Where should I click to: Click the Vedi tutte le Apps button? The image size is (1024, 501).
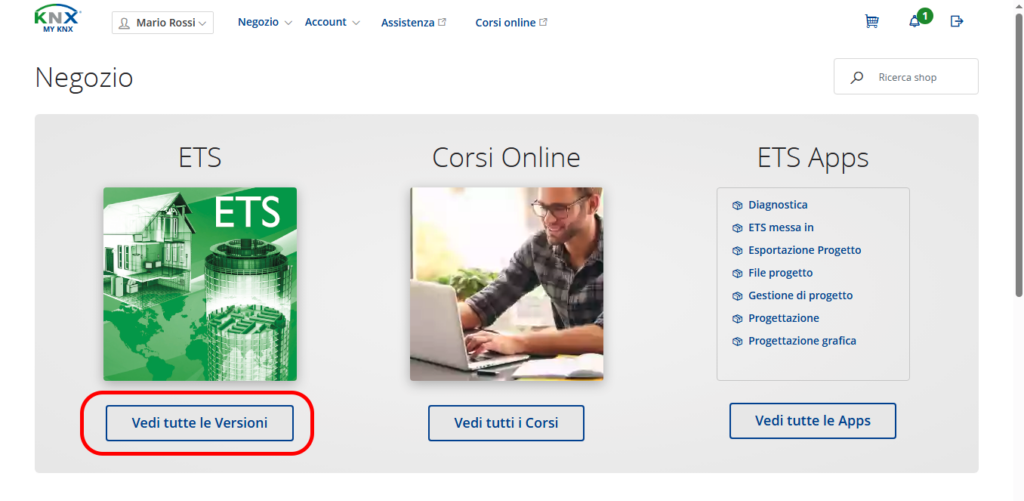(812, 421)
